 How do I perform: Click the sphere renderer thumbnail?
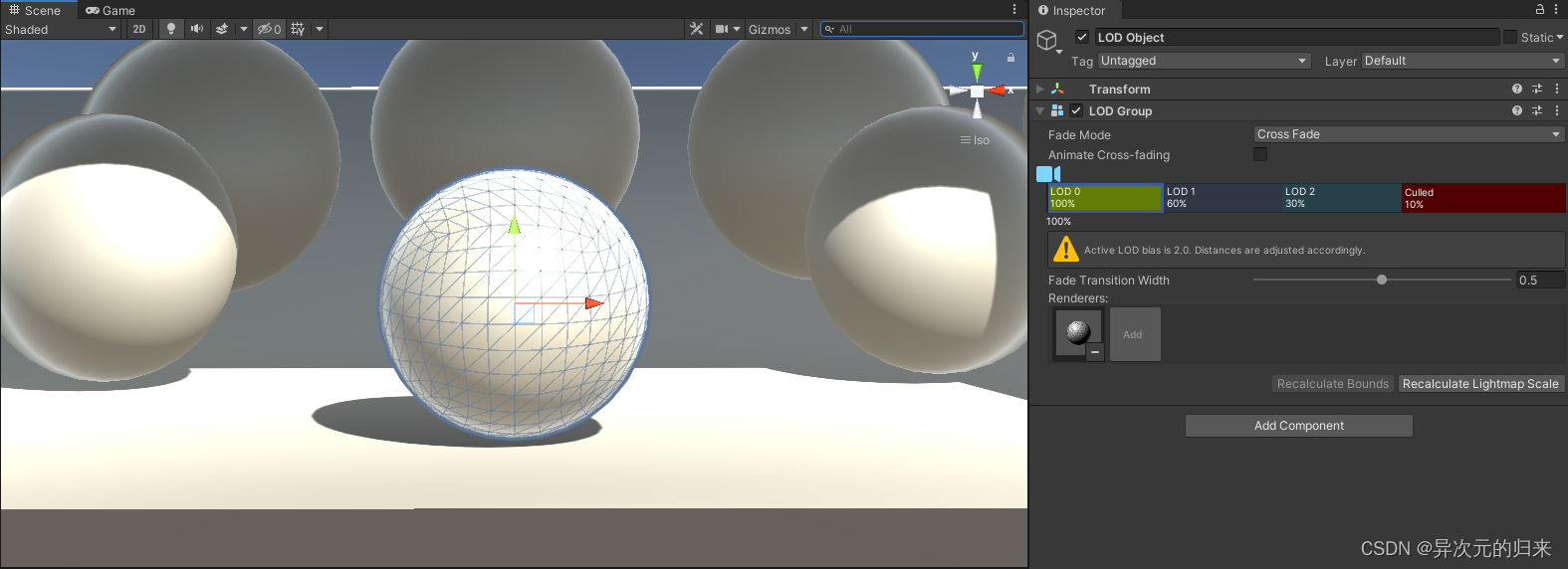[x=1079, y=332]
